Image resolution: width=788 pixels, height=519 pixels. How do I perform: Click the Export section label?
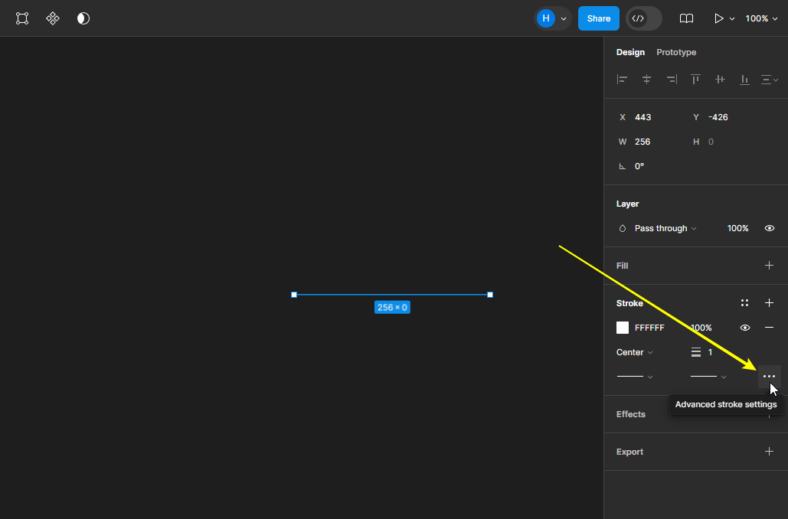tap(630, 452)
